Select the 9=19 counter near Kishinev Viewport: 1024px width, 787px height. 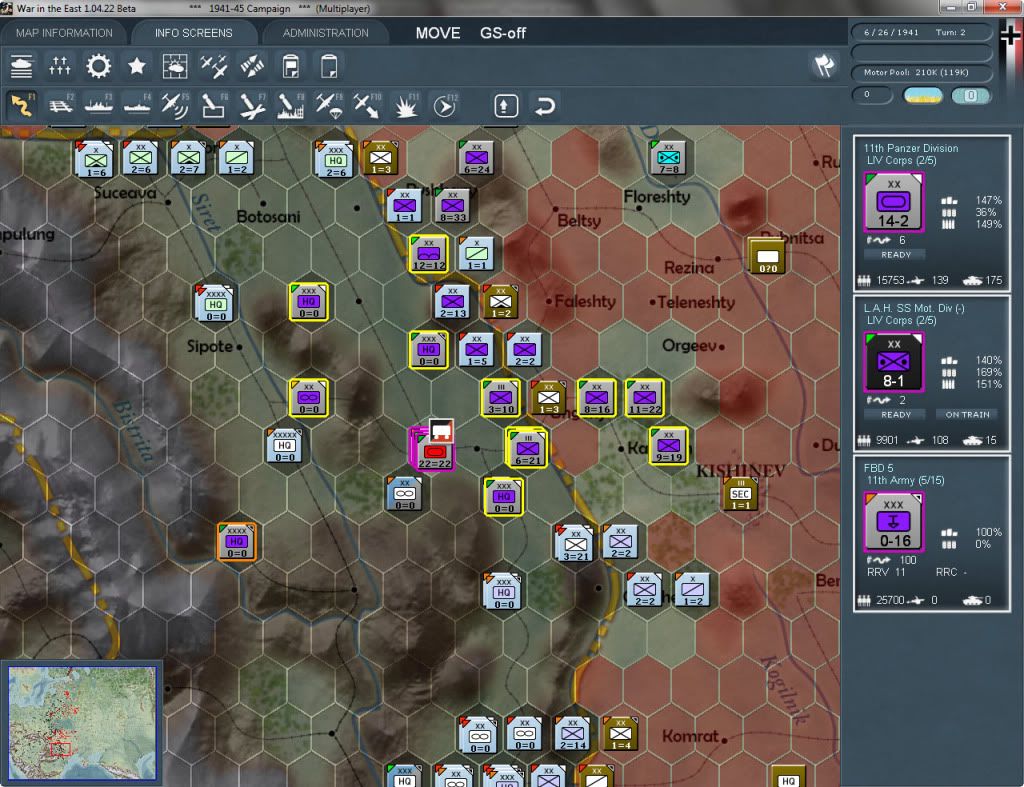click(x=669, y=445)
